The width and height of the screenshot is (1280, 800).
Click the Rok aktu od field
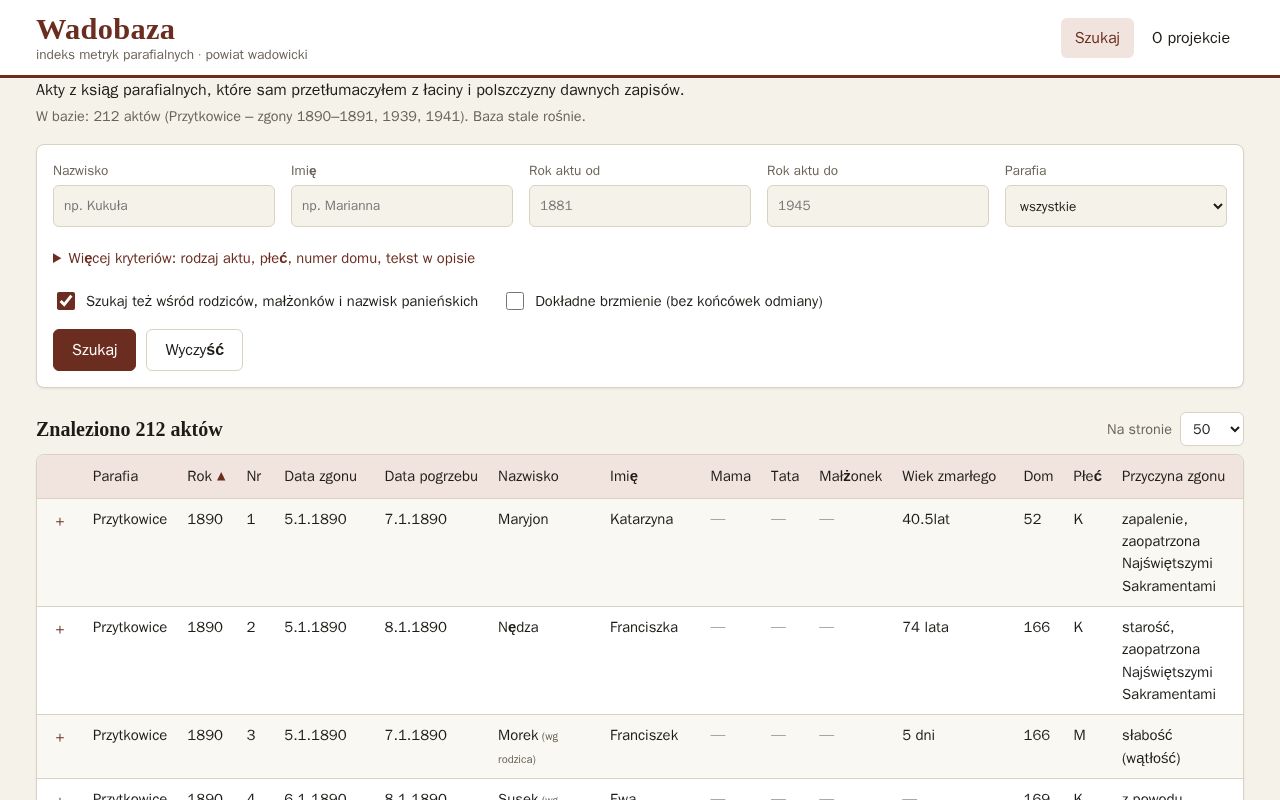[640, 206]
